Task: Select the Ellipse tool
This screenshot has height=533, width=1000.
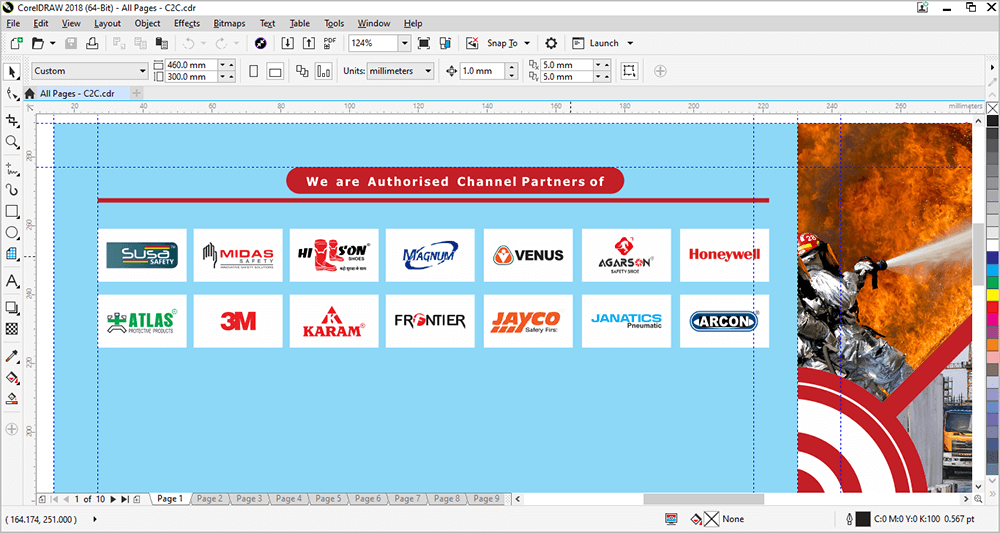Action: point(11,232)
